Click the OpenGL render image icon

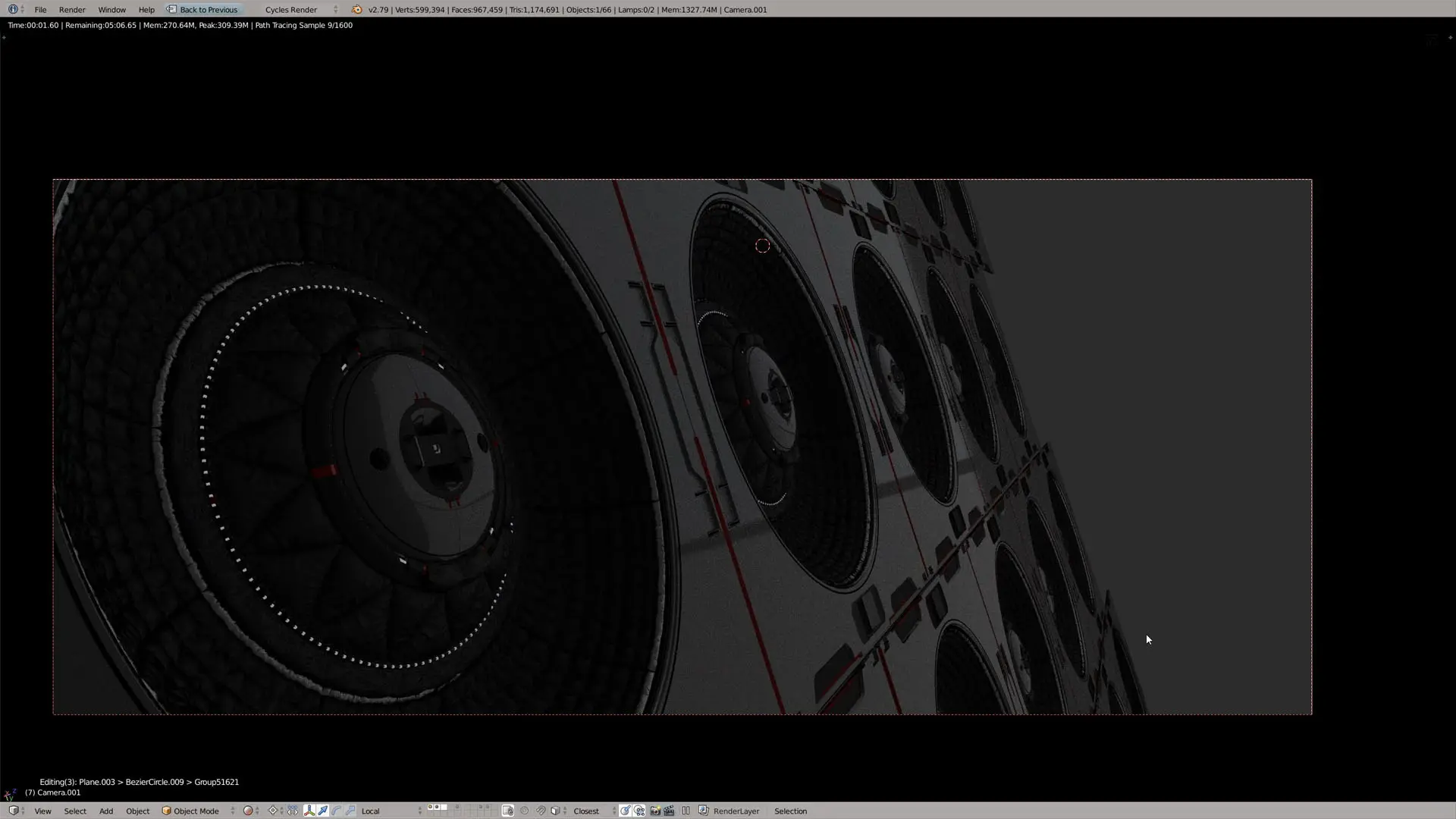655,811
